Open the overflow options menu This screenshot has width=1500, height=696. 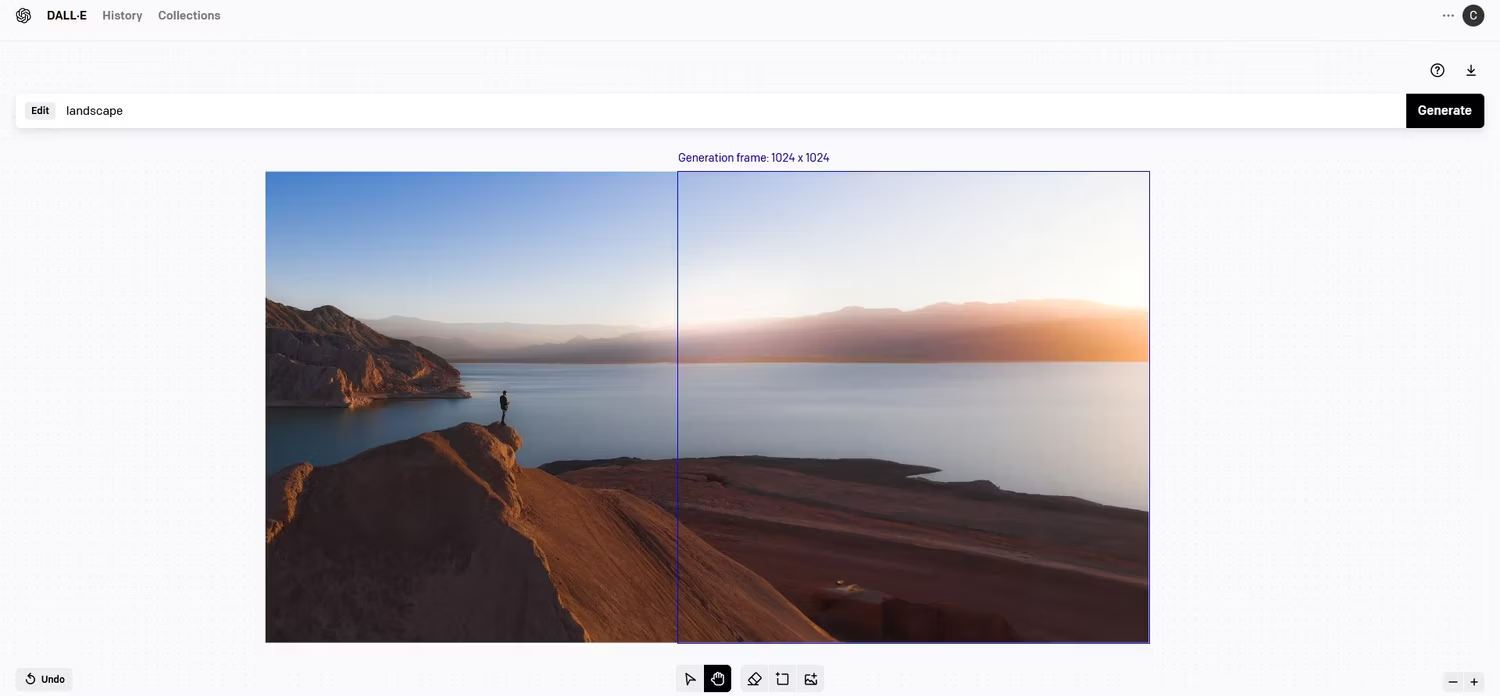tap(1447, 14)
